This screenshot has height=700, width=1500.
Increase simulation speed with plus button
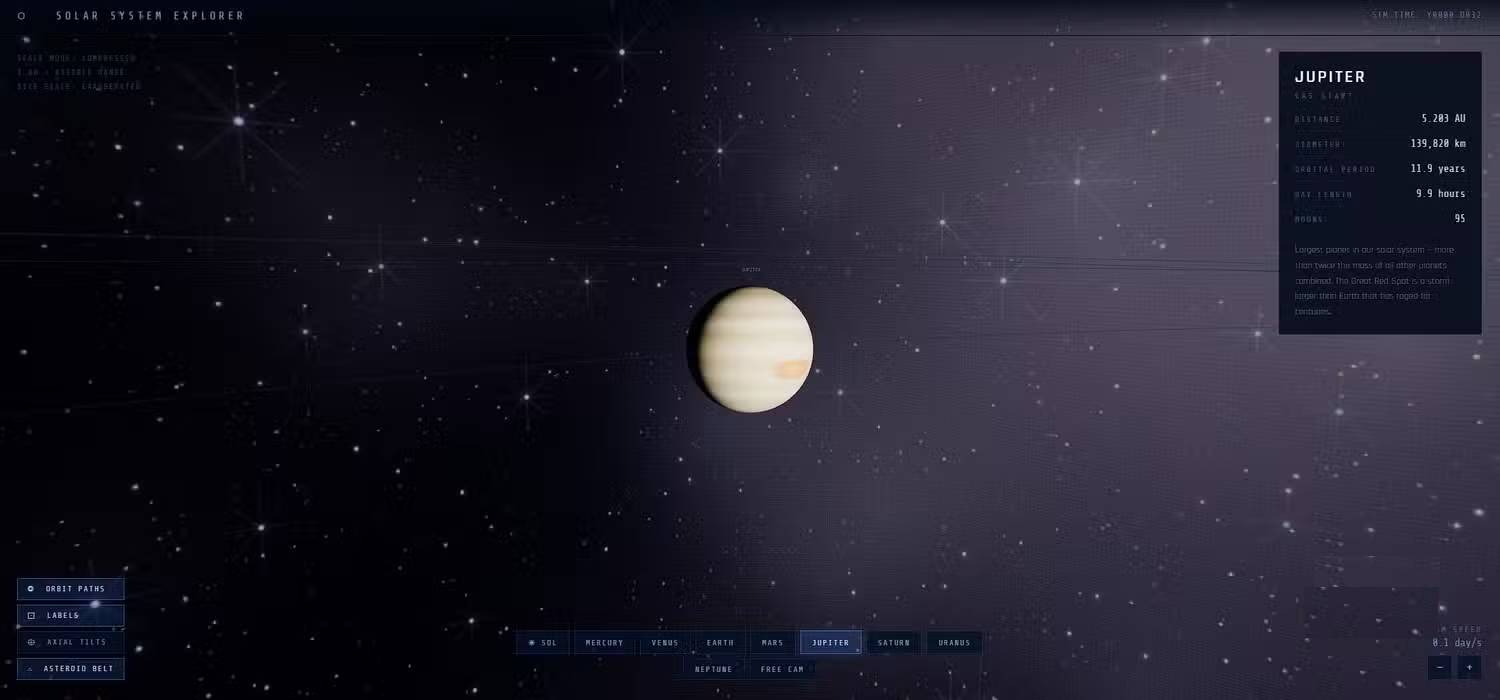(1469, 667)
